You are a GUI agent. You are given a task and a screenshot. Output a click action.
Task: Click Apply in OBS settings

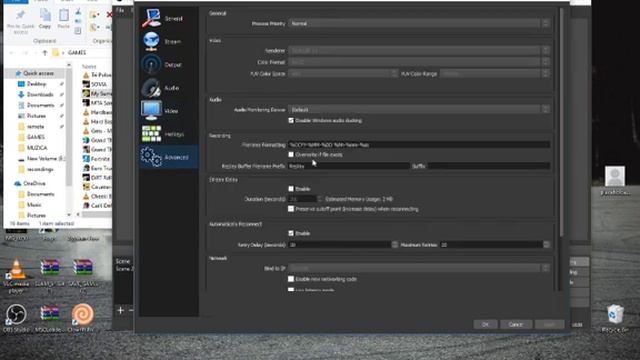pos(549,324)
